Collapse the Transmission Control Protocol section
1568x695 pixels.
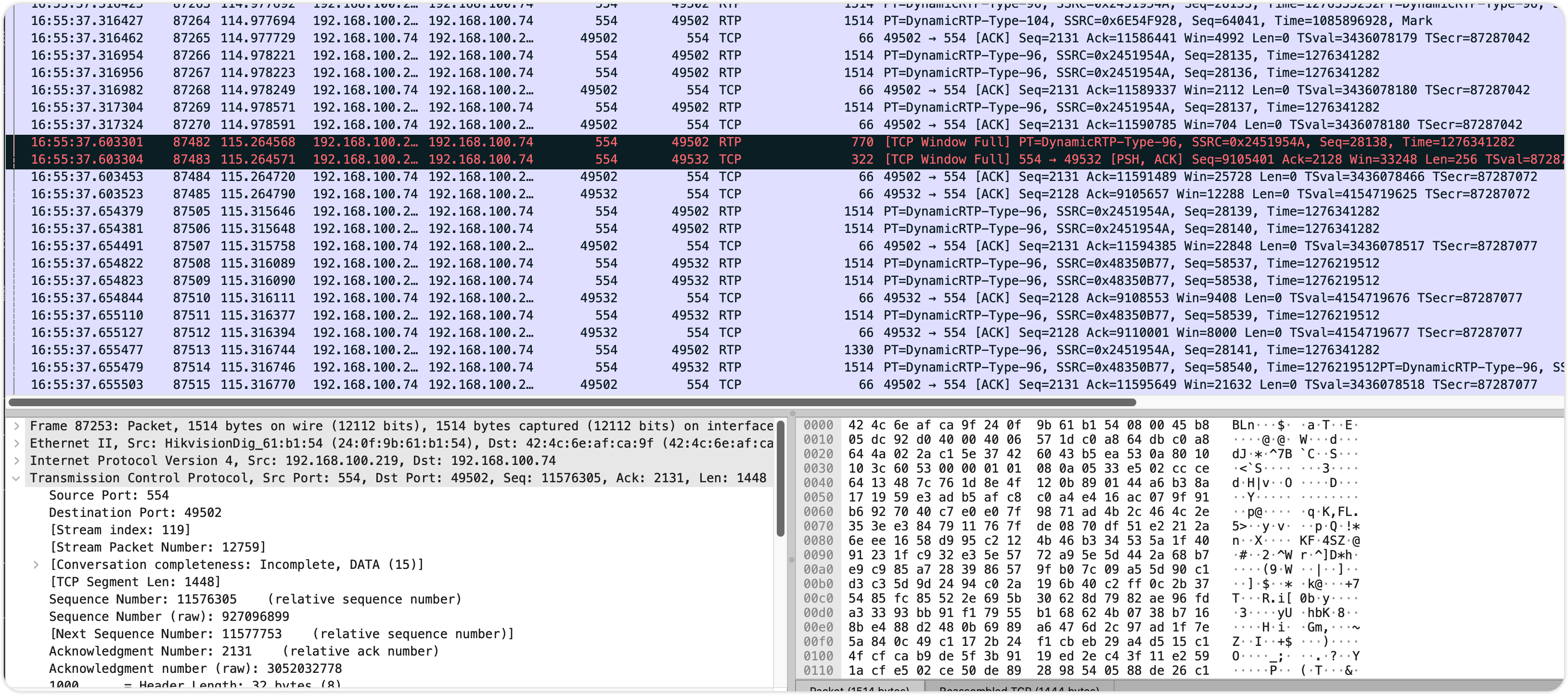point(16,478)
